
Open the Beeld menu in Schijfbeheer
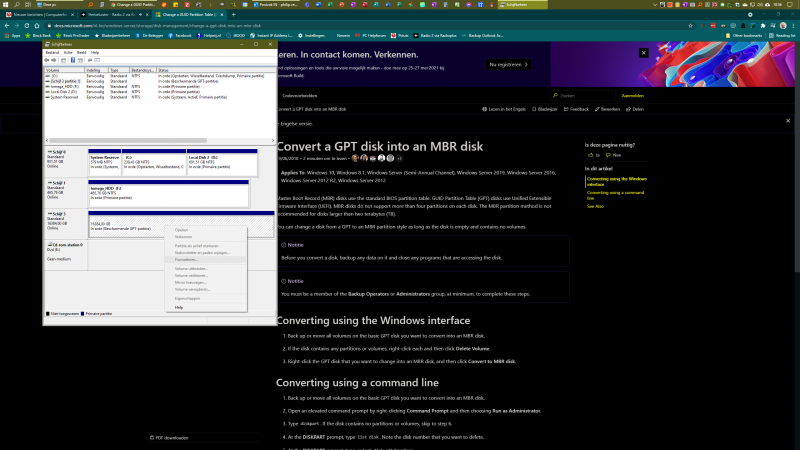(82, 52)
